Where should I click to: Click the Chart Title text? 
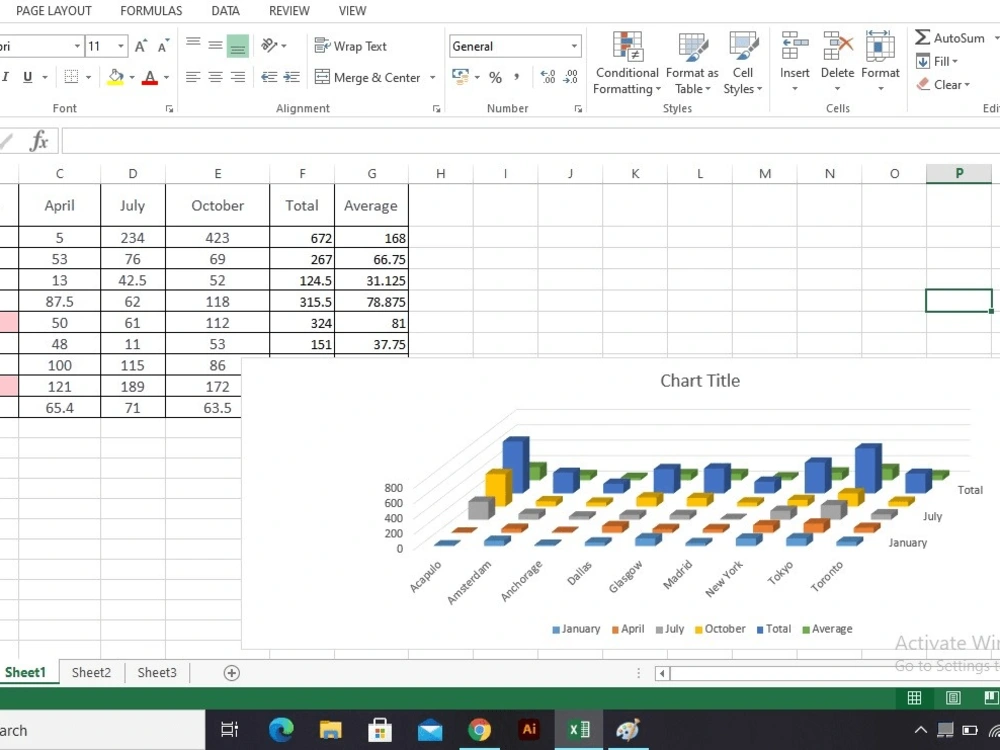click(x=700, y=381)
